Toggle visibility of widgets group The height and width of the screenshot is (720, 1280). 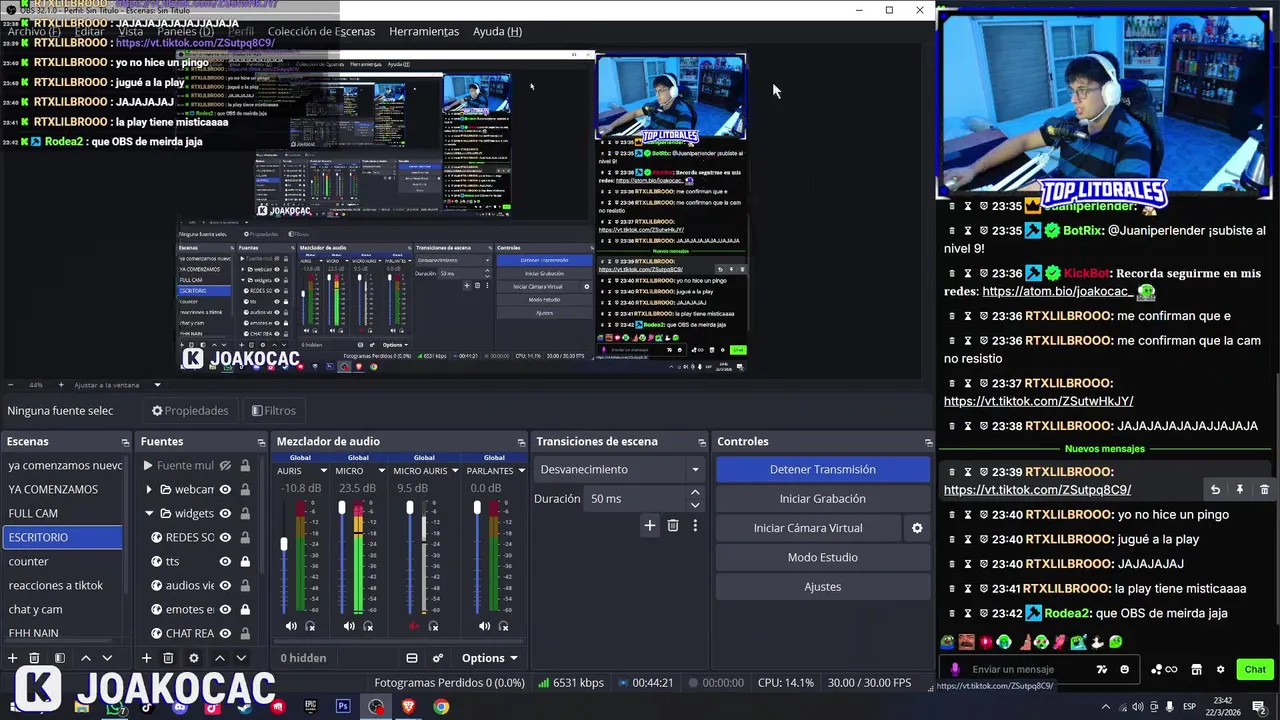[x=225, y=513]
